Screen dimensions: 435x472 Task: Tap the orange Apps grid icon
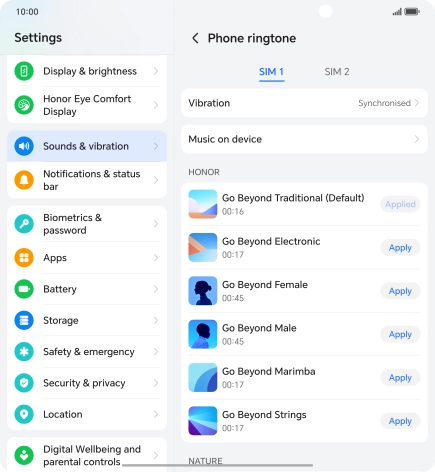tap(24, 258)
